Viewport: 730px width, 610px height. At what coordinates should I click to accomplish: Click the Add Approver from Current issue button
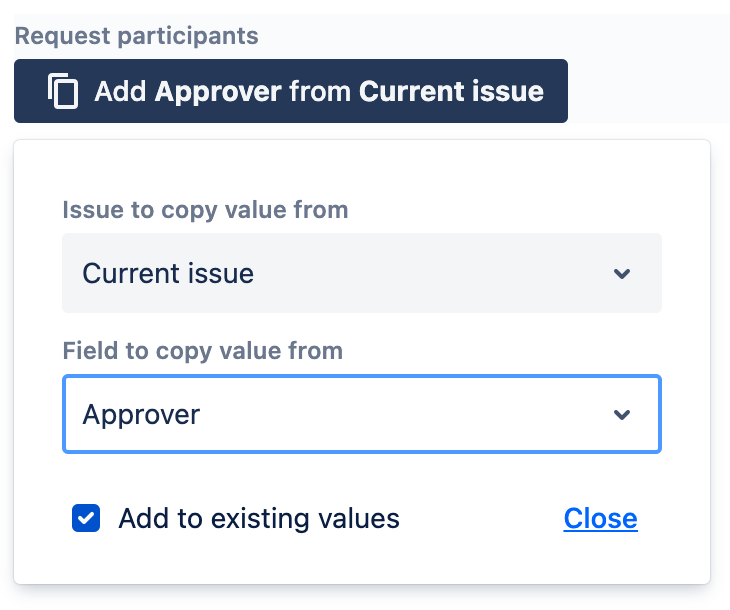point(291,91)
